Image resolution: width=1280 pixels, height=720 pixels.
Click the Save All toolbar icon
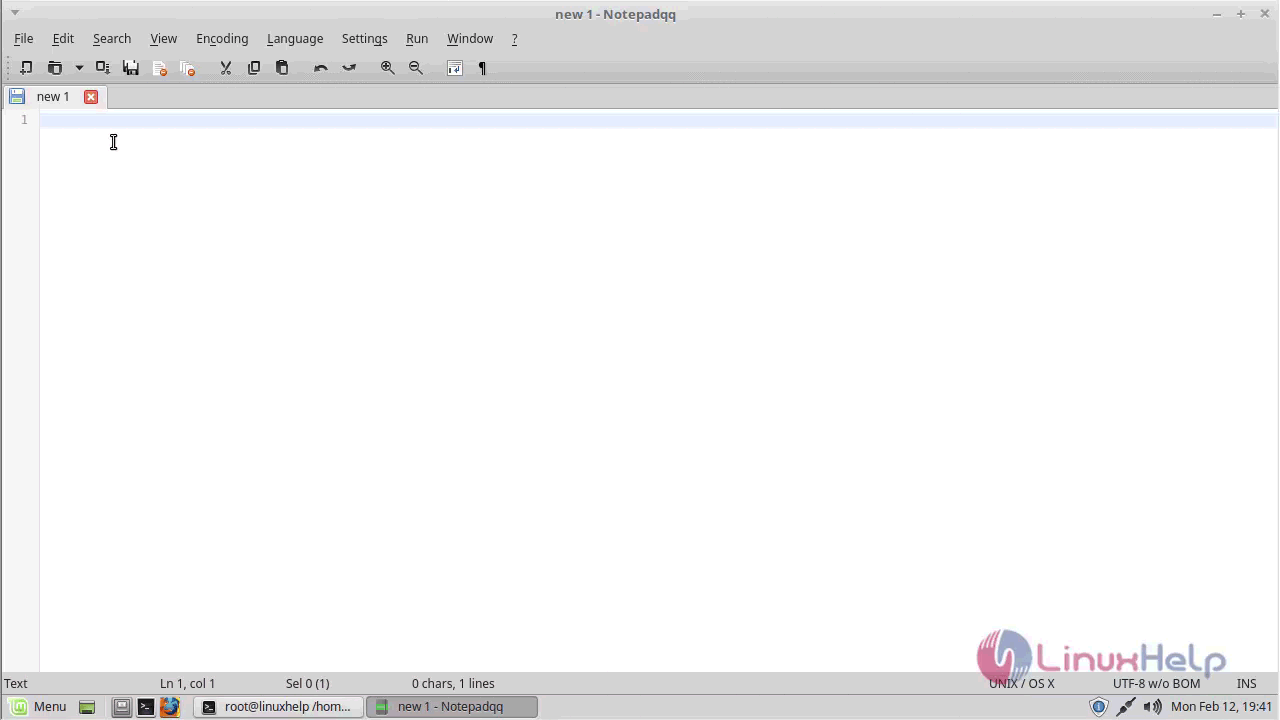tap(131, 68)
